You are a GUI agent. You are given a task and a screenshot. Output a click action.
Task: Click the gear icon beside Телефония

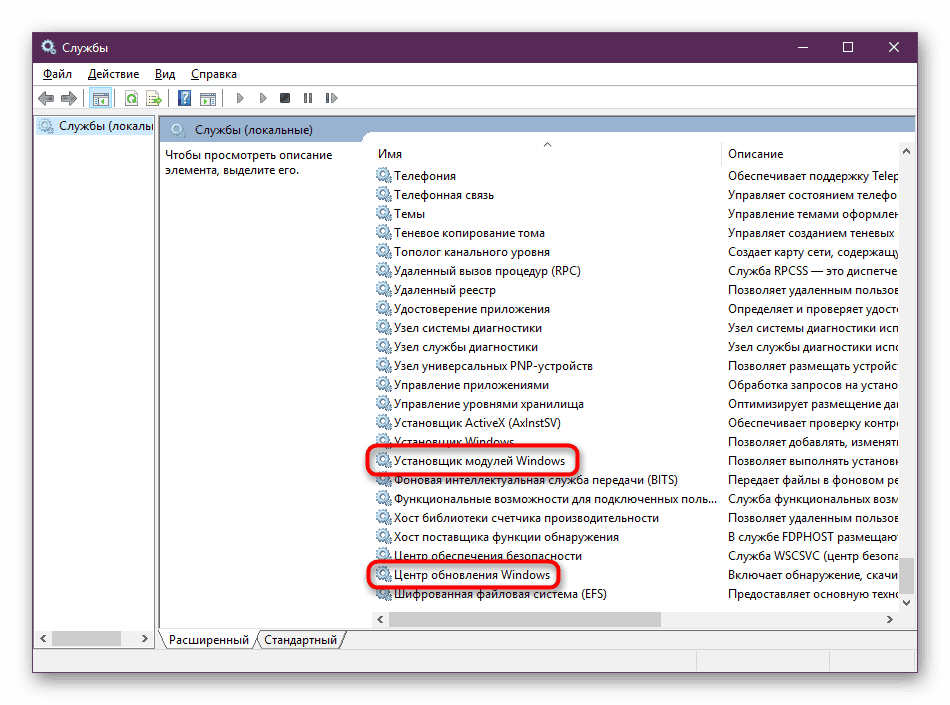tap(383, 175)
